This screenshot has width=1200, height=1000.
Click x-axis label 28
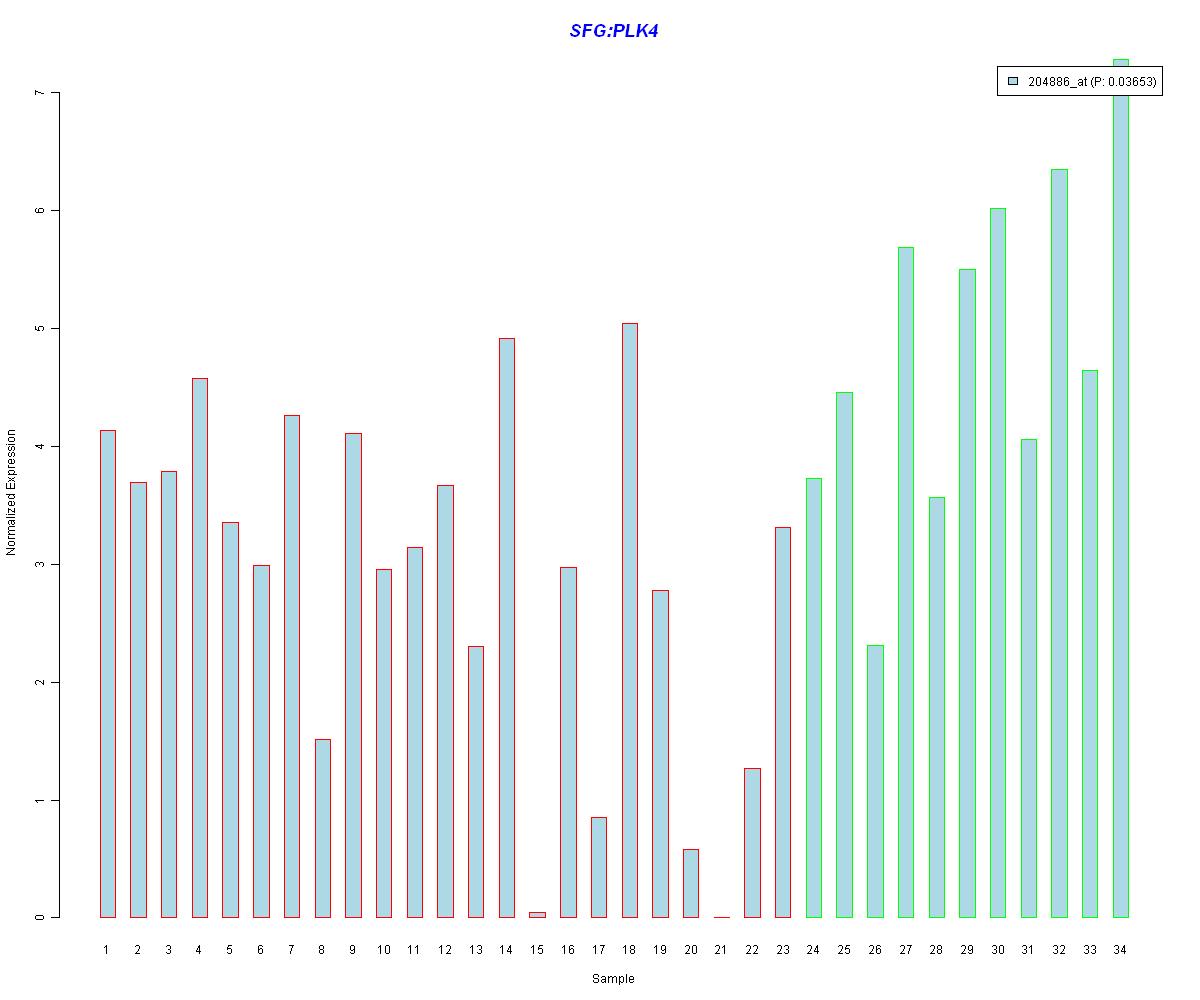[x=936, y=950]
